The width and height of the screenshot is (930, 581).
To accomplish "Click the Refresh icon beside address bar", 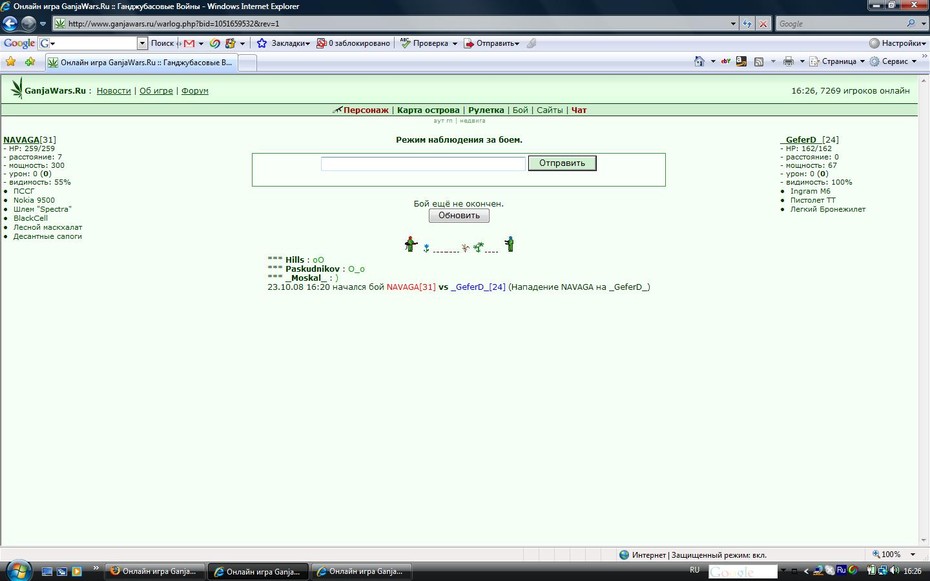I will [x=747, y=24].
